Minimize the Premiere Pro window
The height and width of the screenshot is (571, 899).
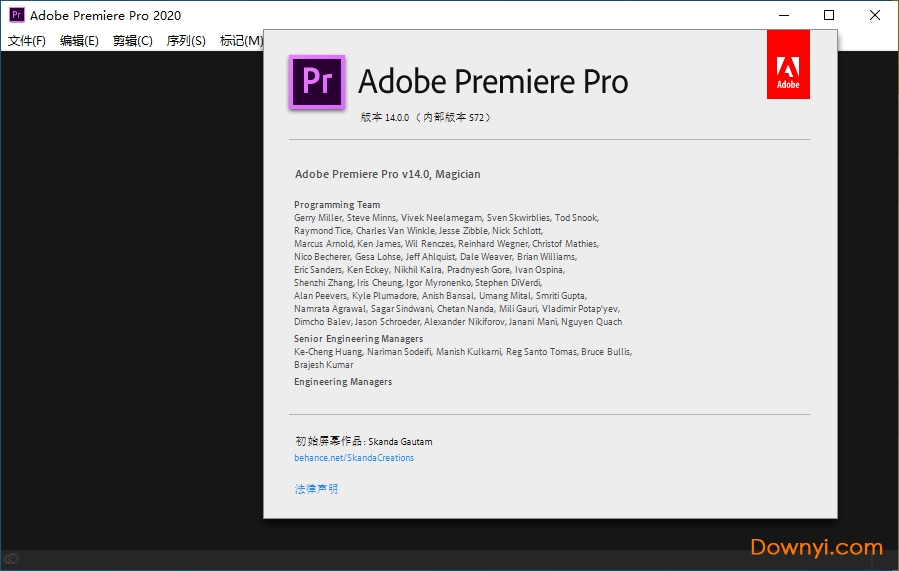tap(783, 15)
